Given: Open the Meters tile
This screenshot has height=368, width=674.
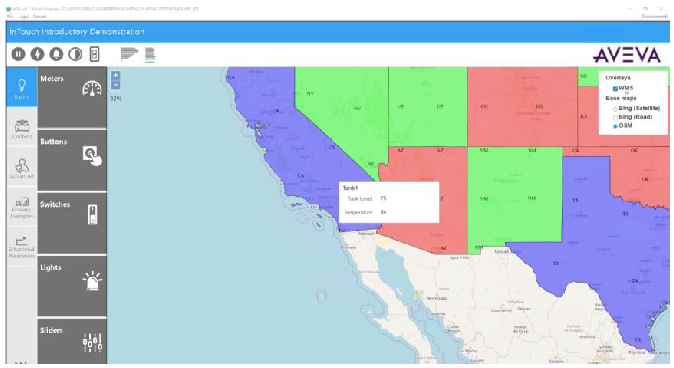Looking at the screenshot, I should 72,97.
